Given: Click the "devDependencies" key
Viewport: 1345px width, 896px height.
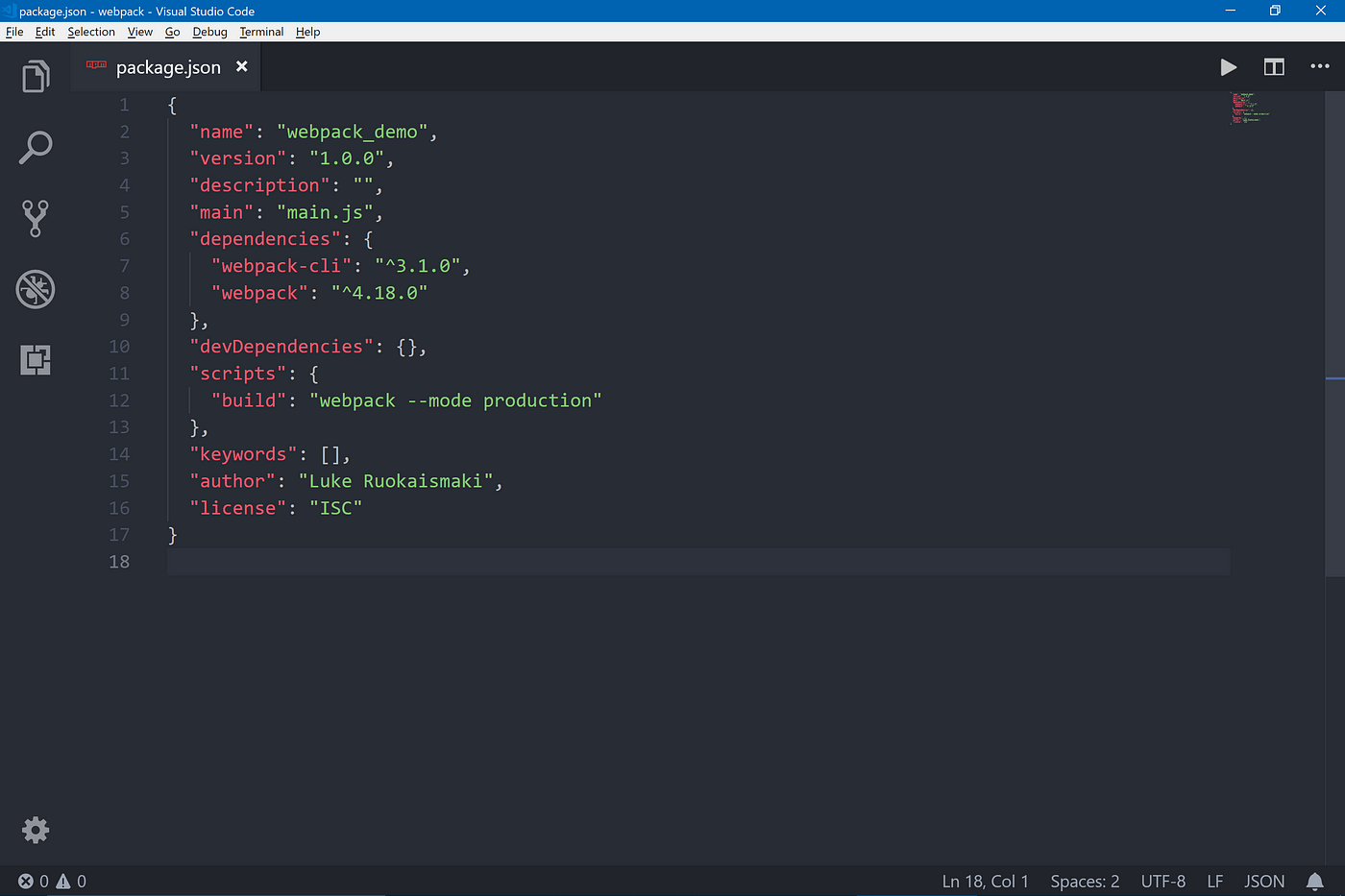Looking at the screenshot, I should 281,347.
